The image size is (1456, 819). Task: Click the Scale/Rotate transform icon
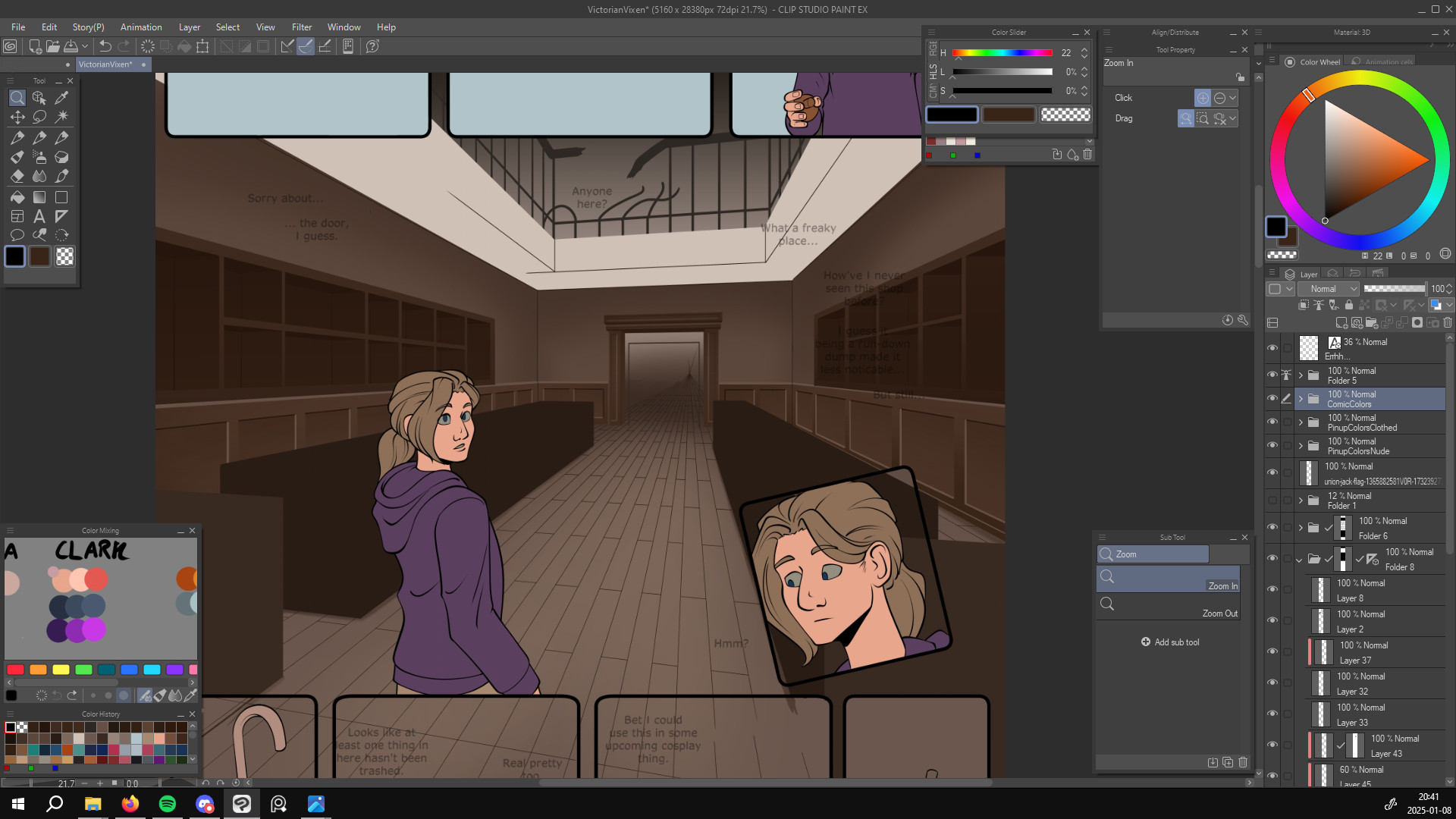click(x=202, y=46)
